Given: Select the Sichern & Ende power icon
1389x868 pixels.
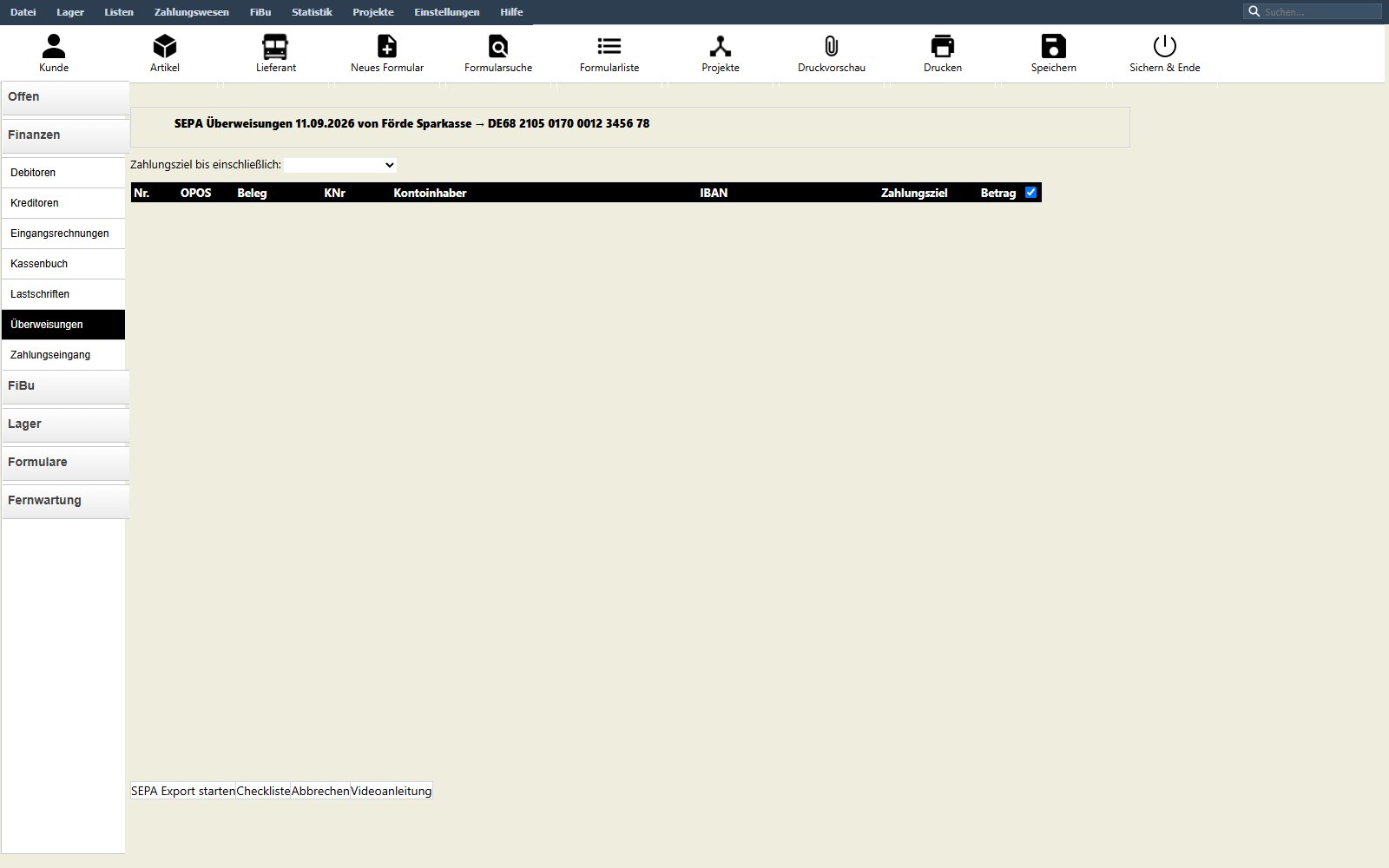Looking at the screenshot, I should [x=1165, y=46].
